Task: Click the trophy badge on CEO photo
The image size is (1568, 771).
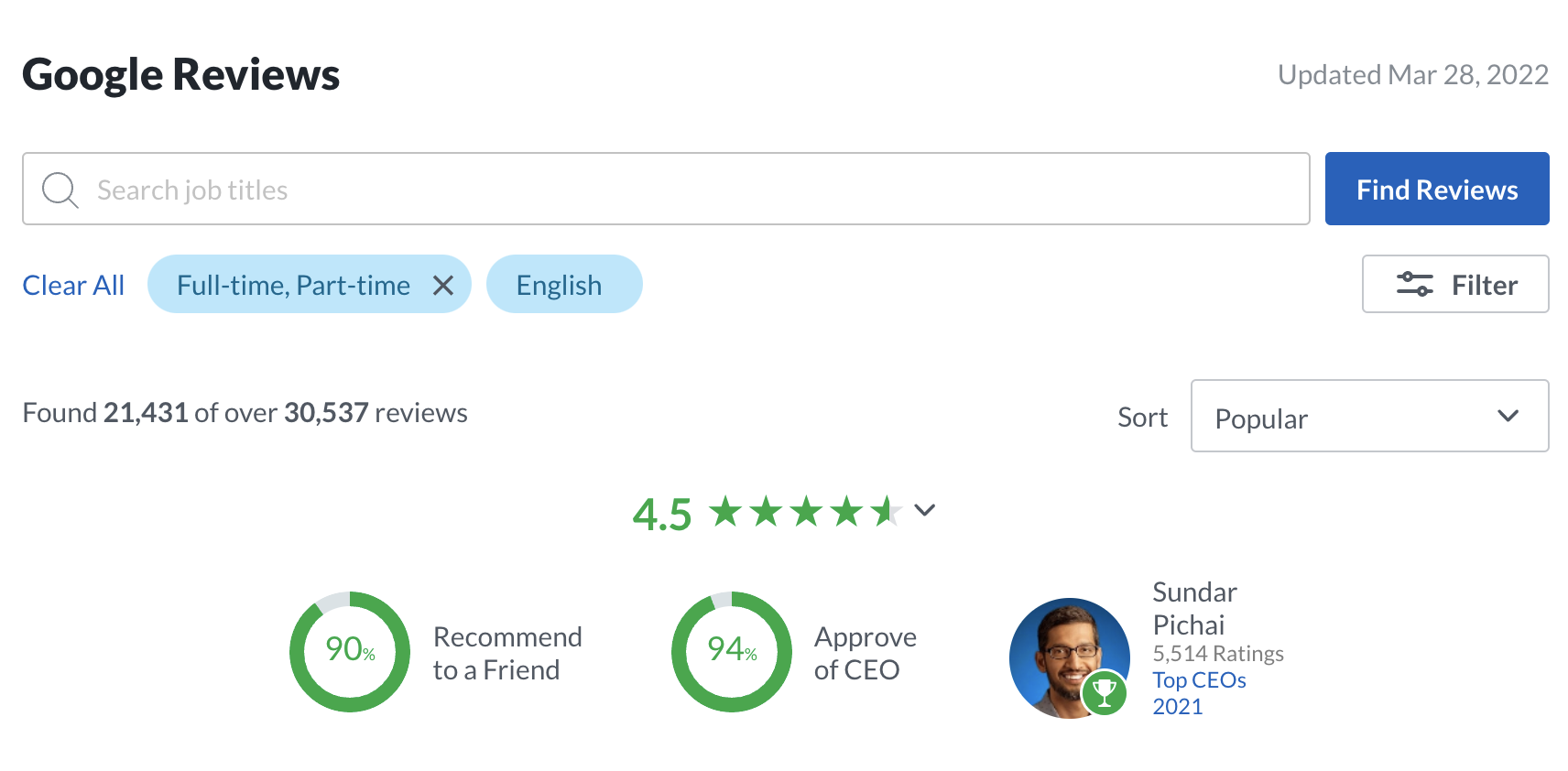Action: pos(1105,693)
